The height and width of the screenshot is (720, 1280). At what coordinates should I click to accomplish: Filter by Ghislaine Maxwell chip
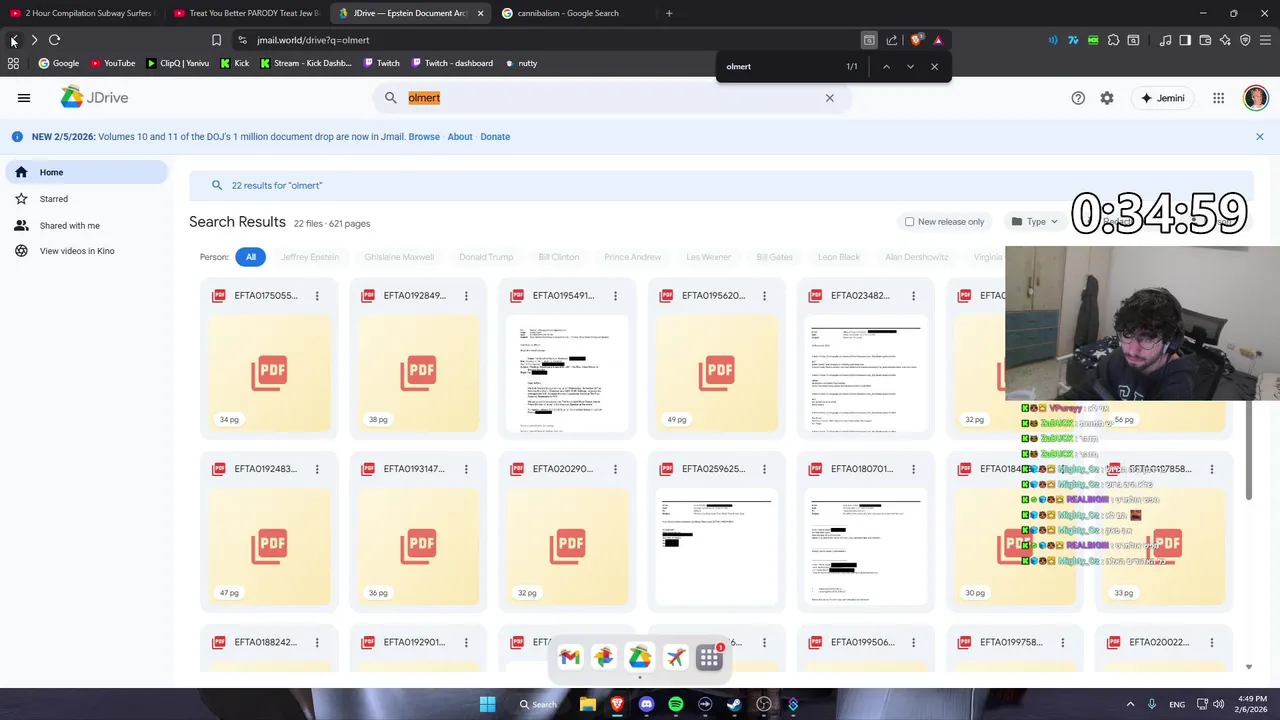(399, 257)
